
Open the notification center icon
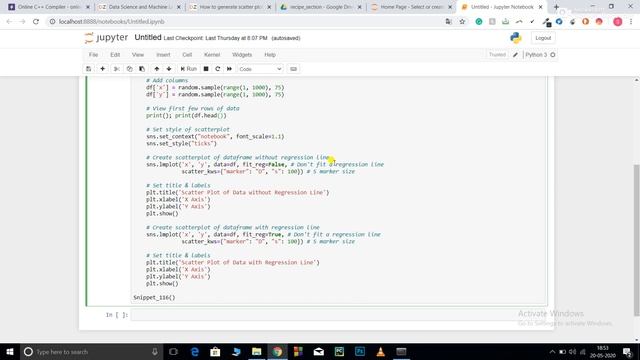(627, 351)
